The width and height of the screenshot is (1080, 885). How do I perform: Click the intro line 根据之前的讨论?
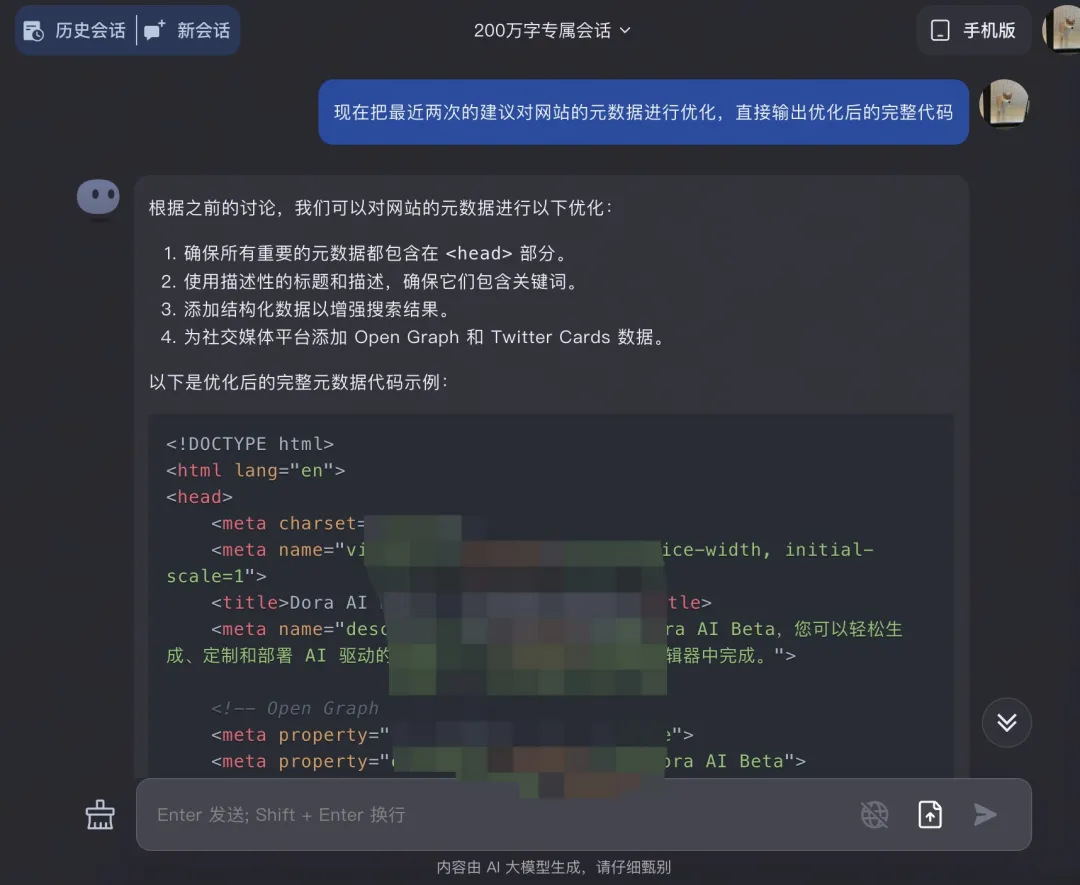(380, 208)
